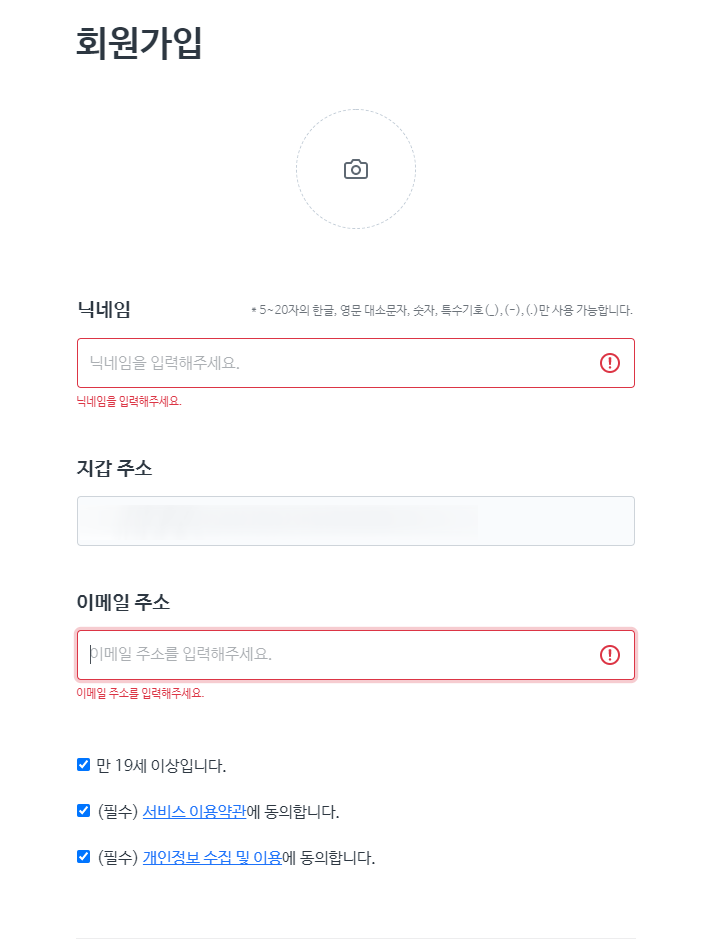Click the alert icon in the nickname field
The width and height of the screenshot is (710, 939).
tap(612, 362)
